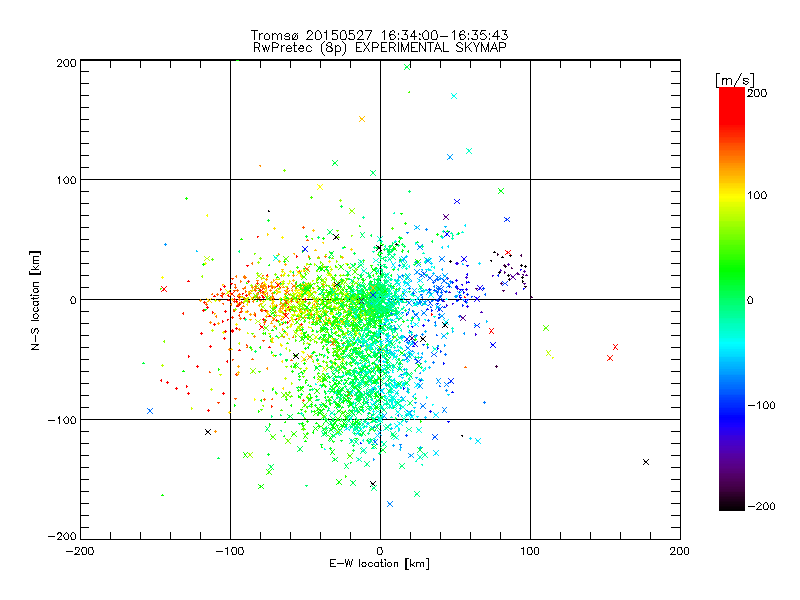Click the 'N-S location [km]' axis label

click(35, 300)
